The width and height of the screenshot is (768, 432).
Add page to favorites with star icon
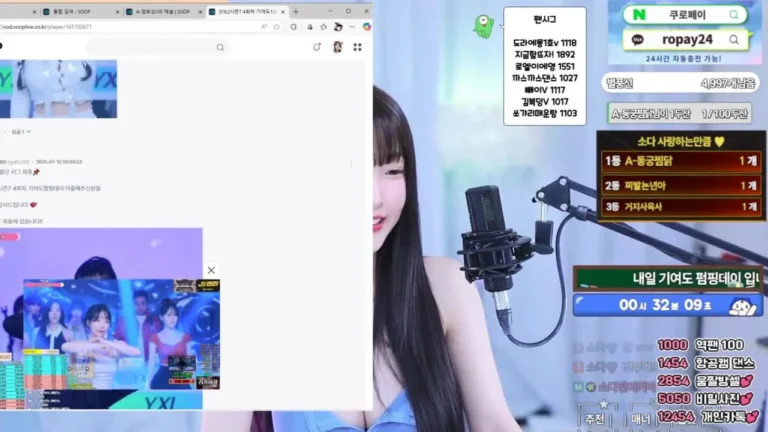coord(277,27)
